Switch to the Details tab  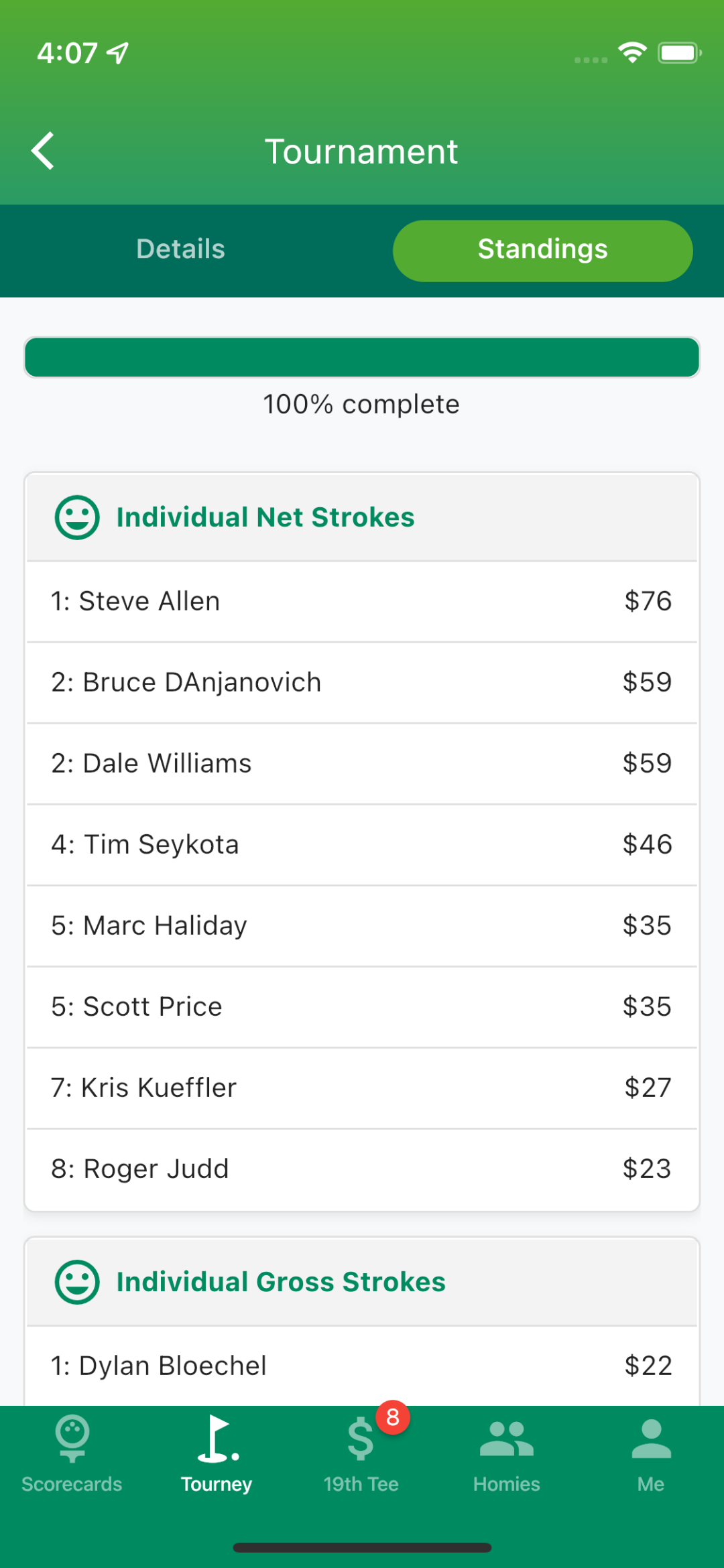[181, 249]
